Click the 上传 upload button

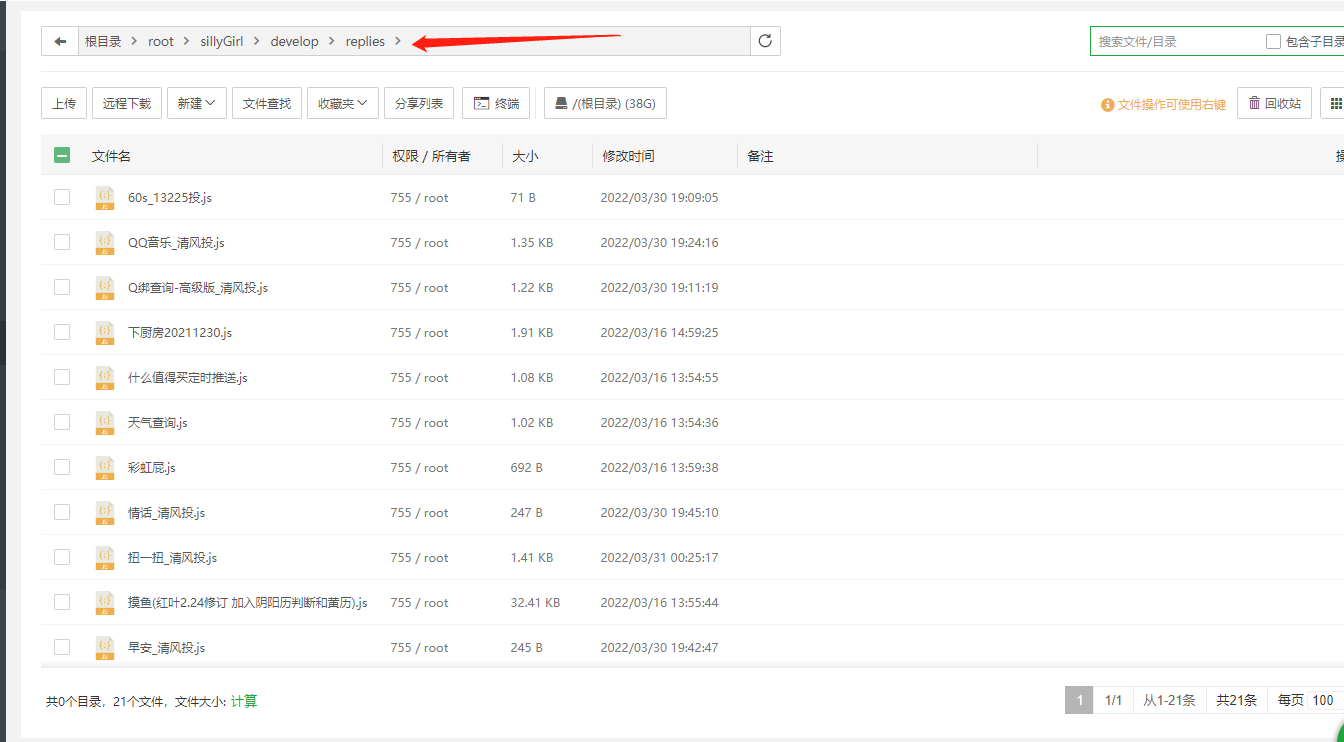[x=64, y=103]
